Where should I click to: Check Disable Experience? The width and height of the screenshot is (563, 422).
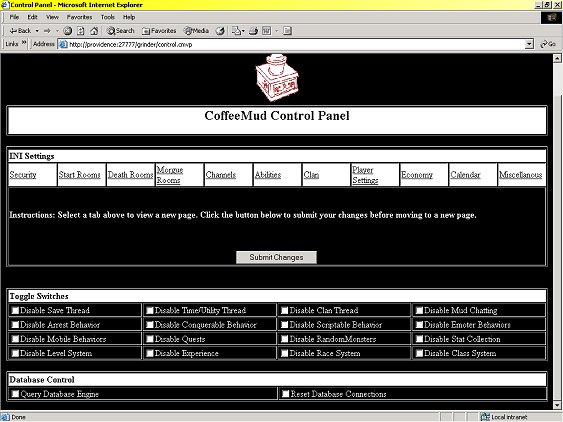(150, 353)
